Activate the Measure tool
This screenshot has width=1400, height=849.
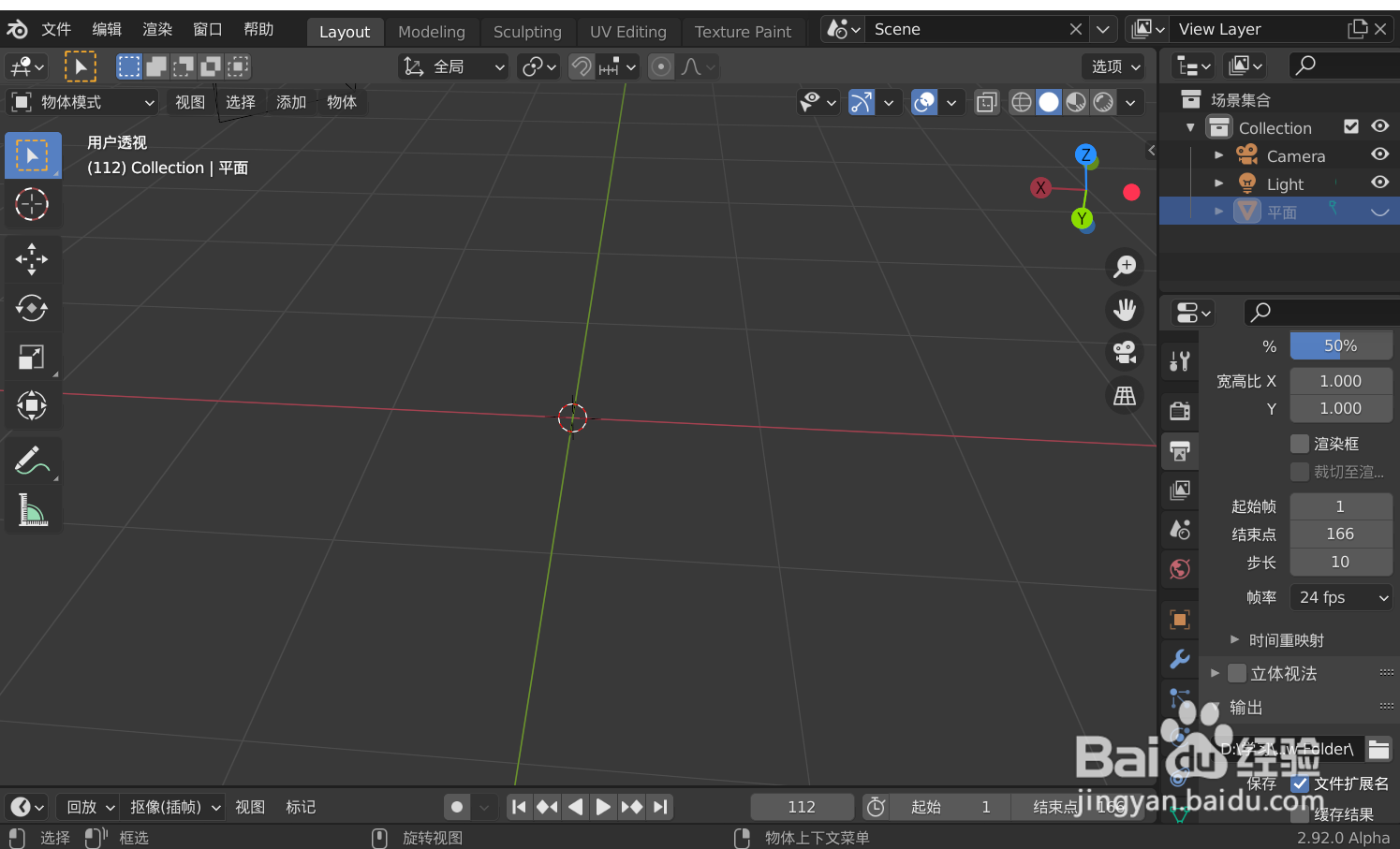(x=32, y=508)
